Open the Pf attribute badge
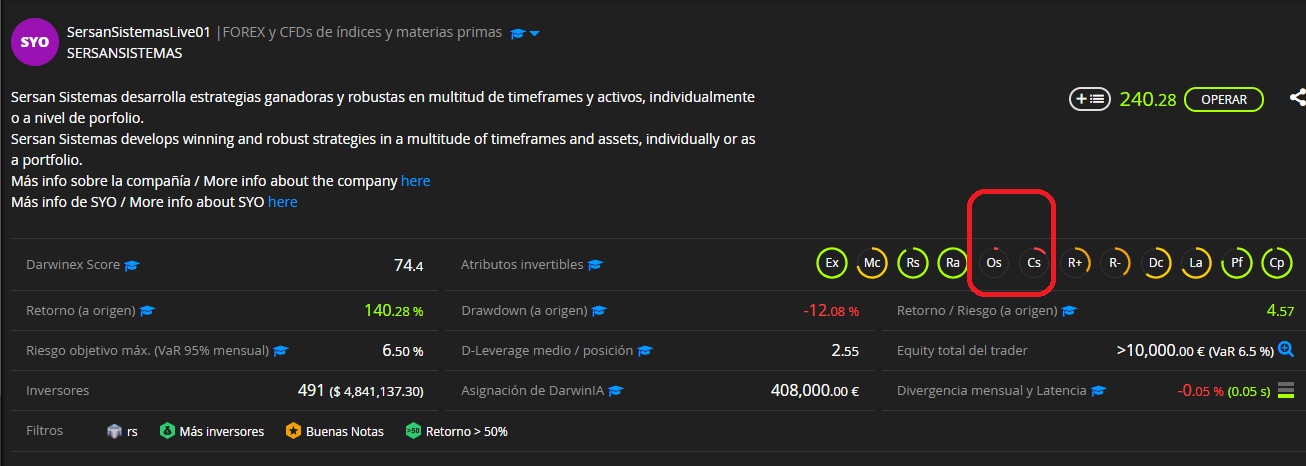Viewport: 1306px width, 466px height. coord(1237,263)
